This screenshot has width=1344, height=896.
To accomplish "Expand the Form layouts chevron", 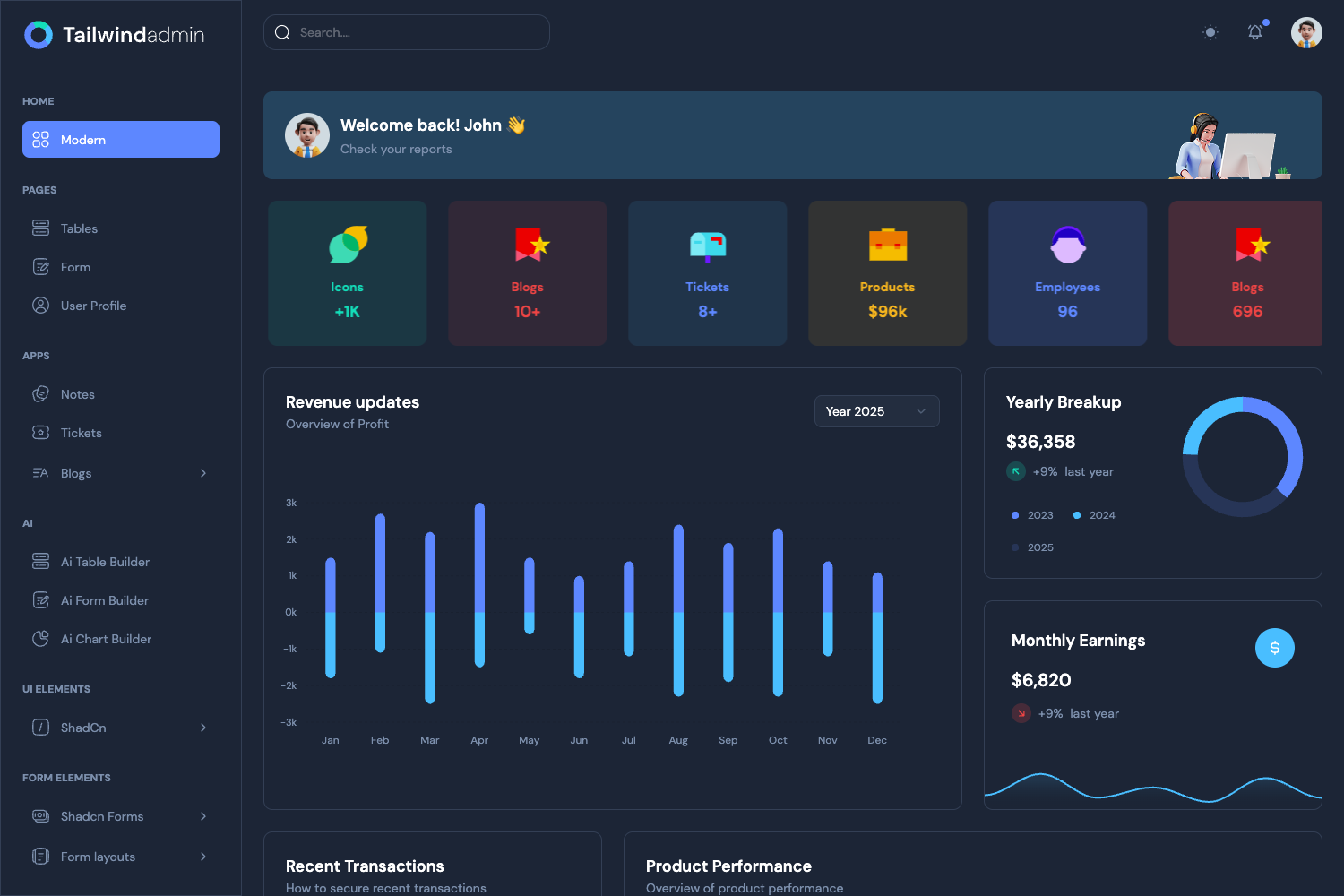I will [x=203, y=857].
